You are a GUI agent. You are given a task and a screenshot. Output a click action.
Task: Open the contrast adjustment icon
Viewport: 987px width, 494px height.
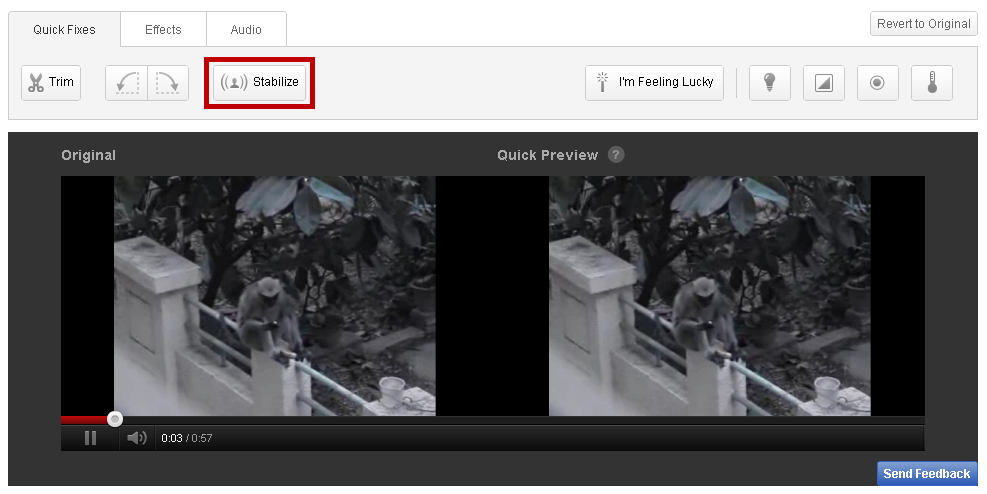tap(824, 82)
